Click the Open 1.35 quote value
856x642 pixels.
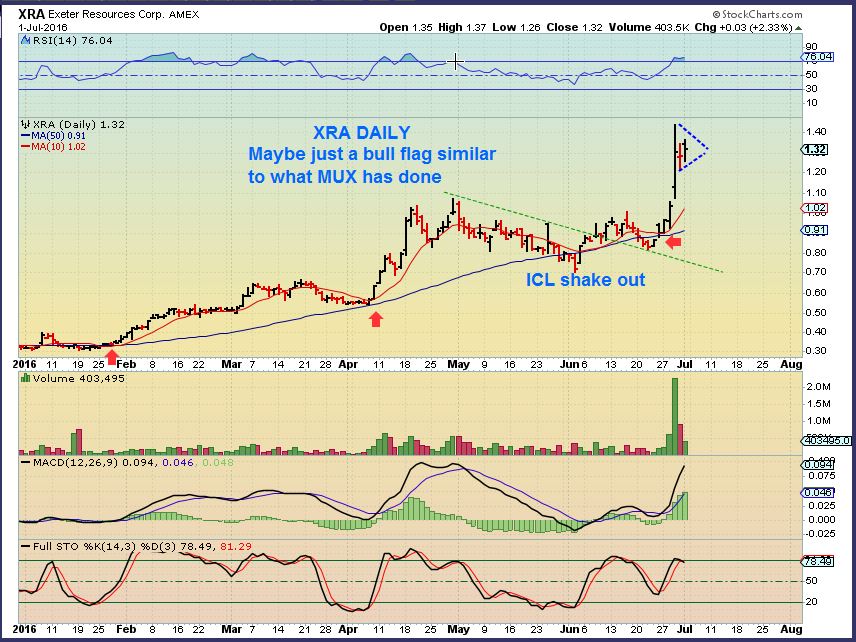click(x=404, y=27)
